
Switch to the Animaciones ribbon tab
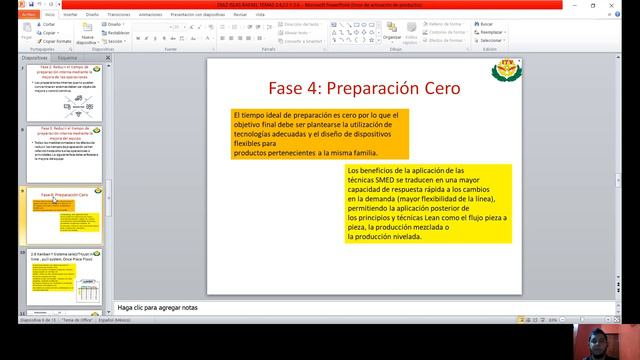151,14
